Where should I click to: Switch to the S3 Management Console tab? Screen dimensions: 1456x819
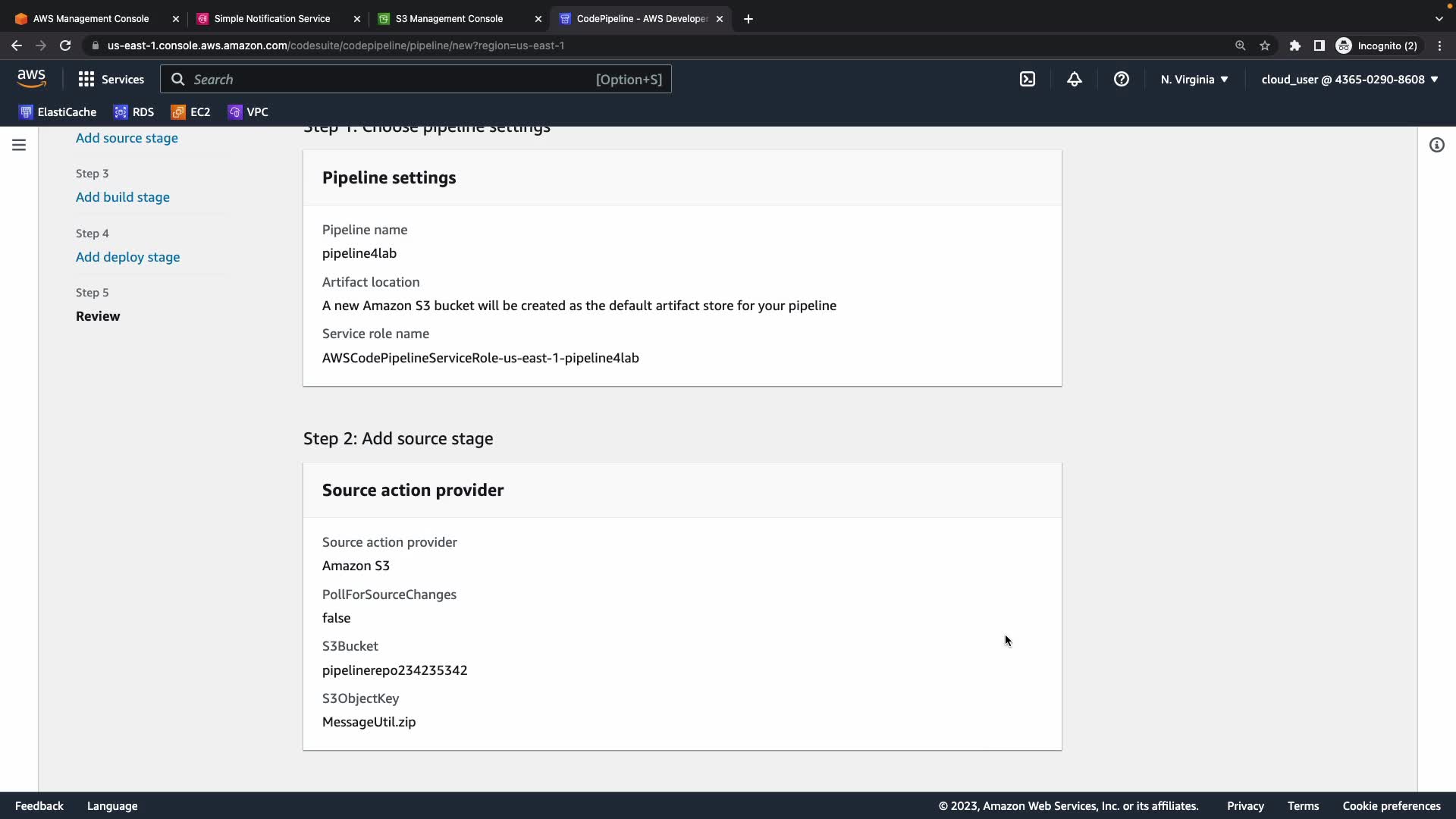tap(449, 19)
